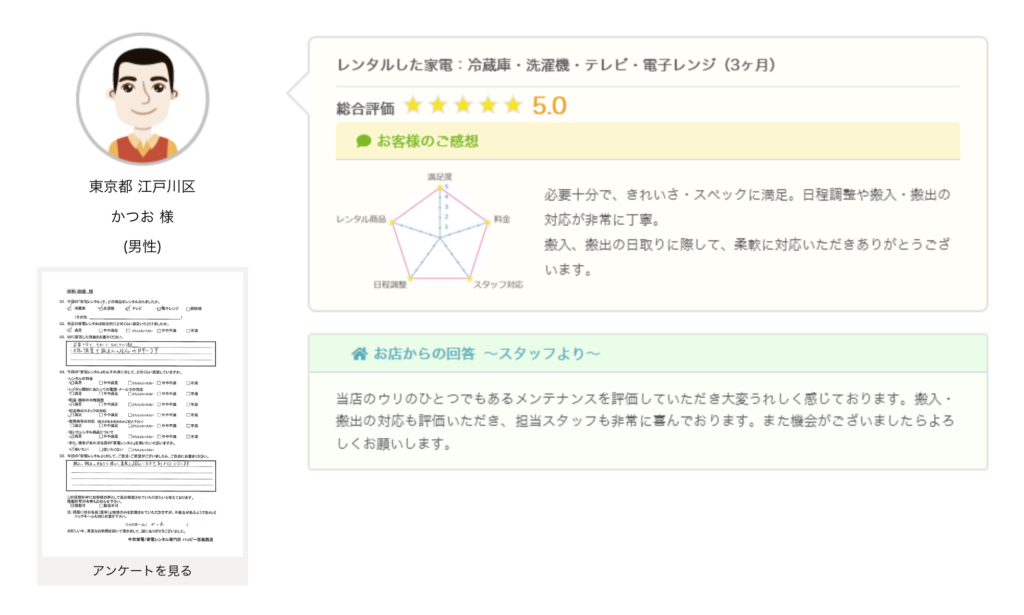Screen dimensions: 1024x615
Task: Click the fifth rating star
Action: (513, 105)
